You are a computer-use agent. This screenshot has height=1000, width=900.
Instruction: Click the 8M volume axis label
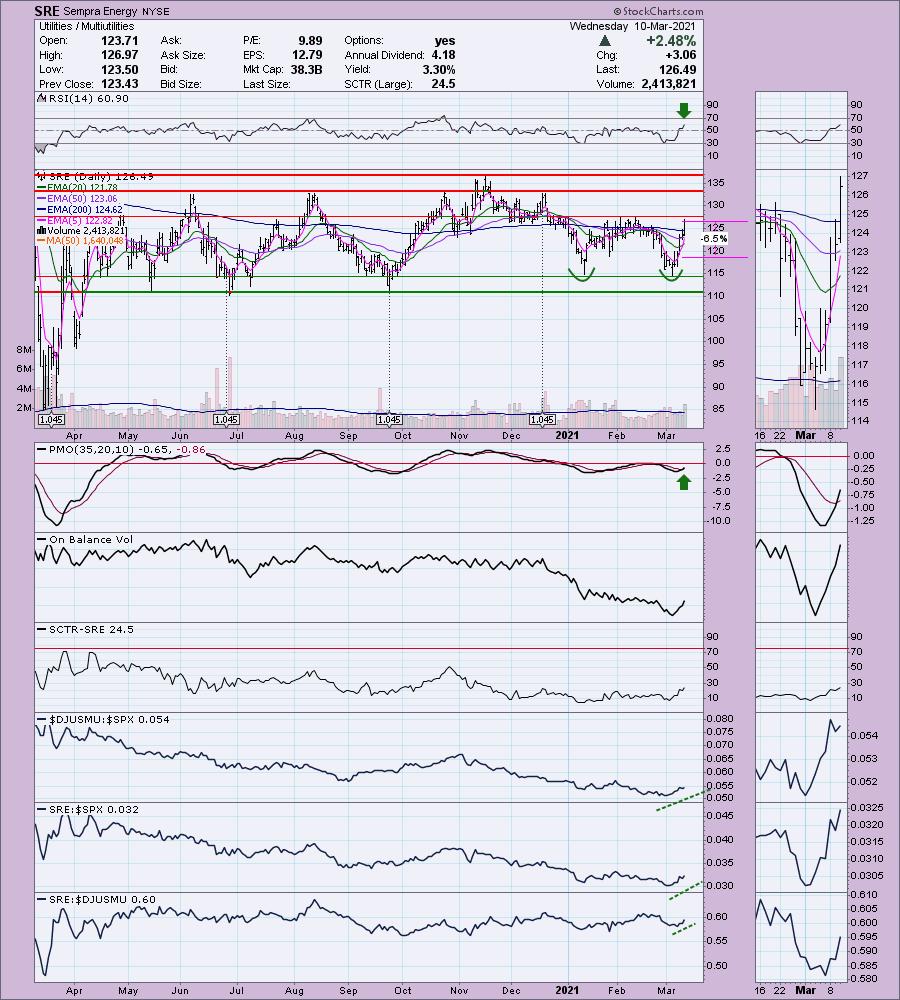click(24, 349)
